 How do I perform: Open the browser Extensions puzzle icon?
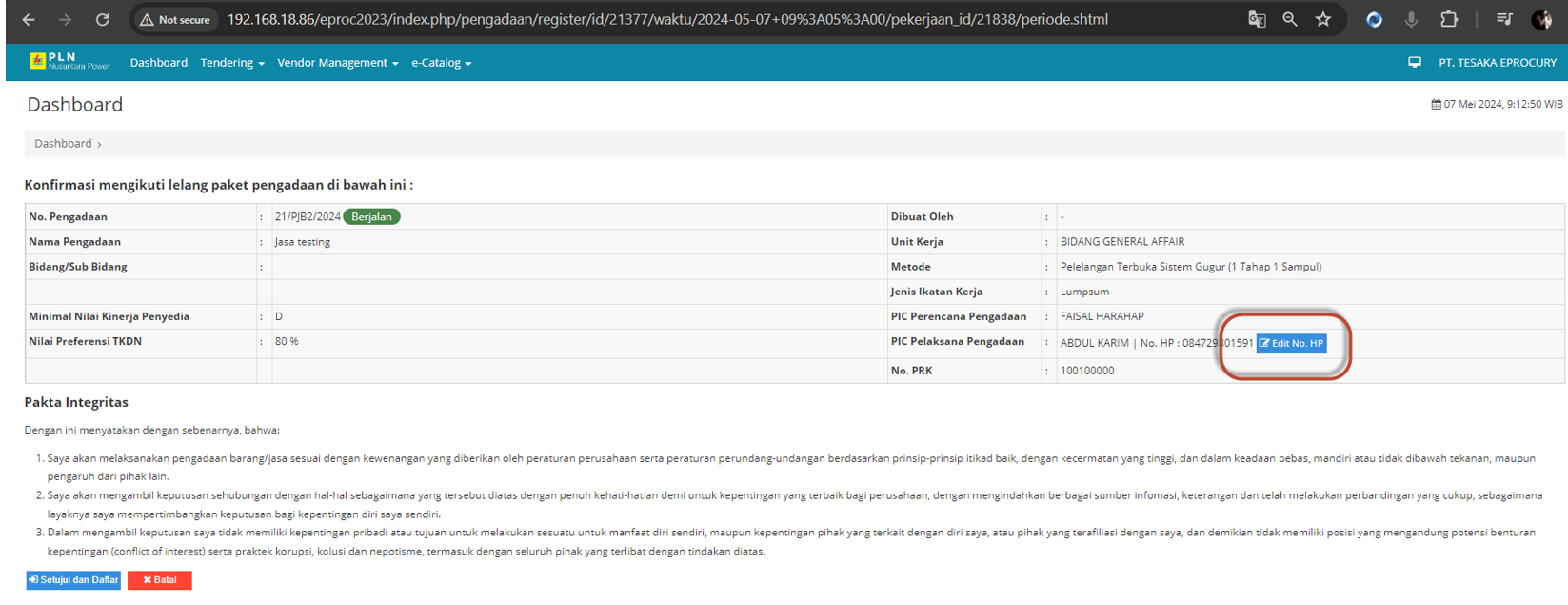[1449, 19]
